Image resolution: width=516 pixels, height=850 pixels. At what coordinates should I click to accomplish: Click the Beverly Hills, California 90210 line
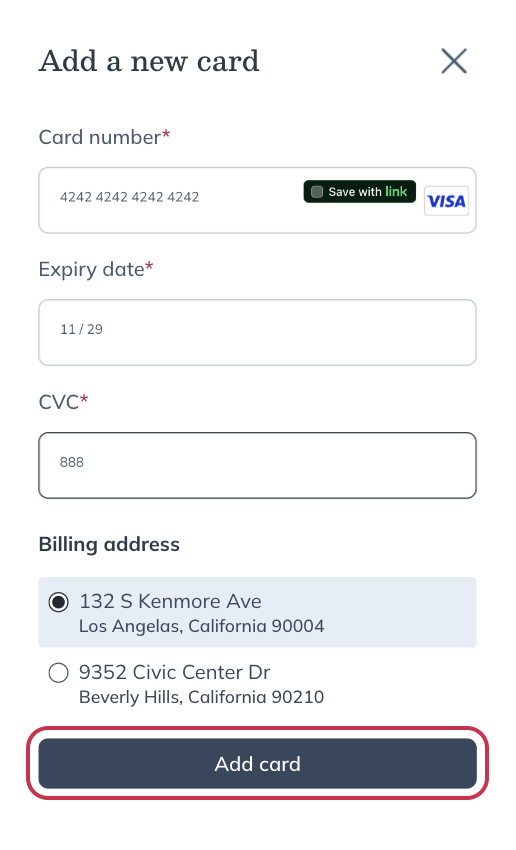point(202,697)
